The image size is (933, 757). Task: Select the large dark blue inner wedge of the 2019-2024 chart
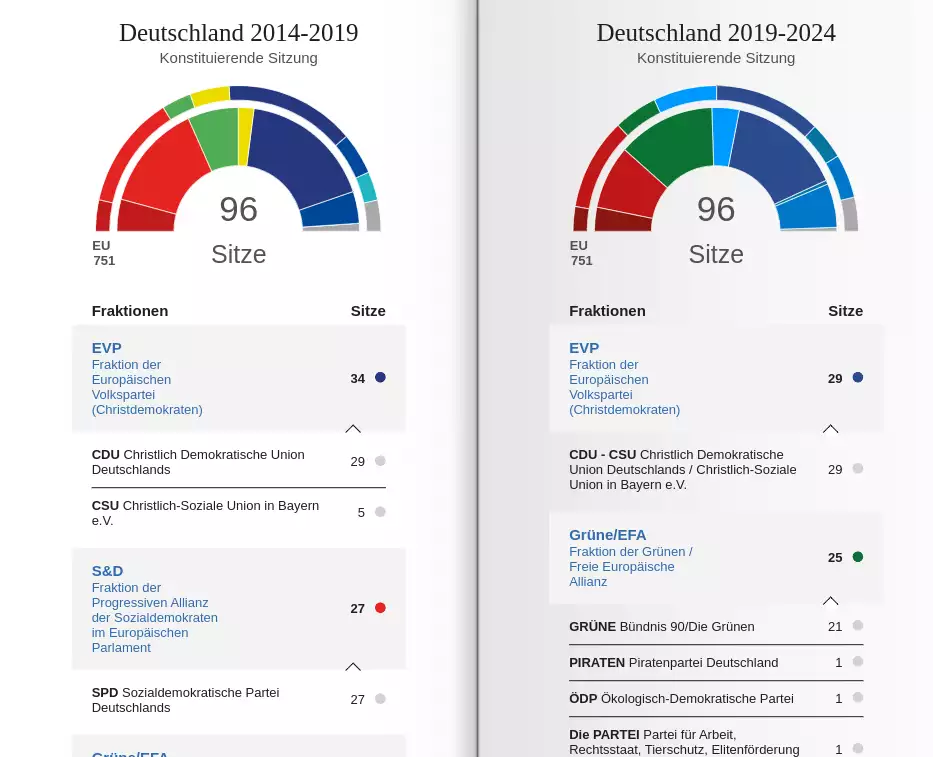(774, 152)
